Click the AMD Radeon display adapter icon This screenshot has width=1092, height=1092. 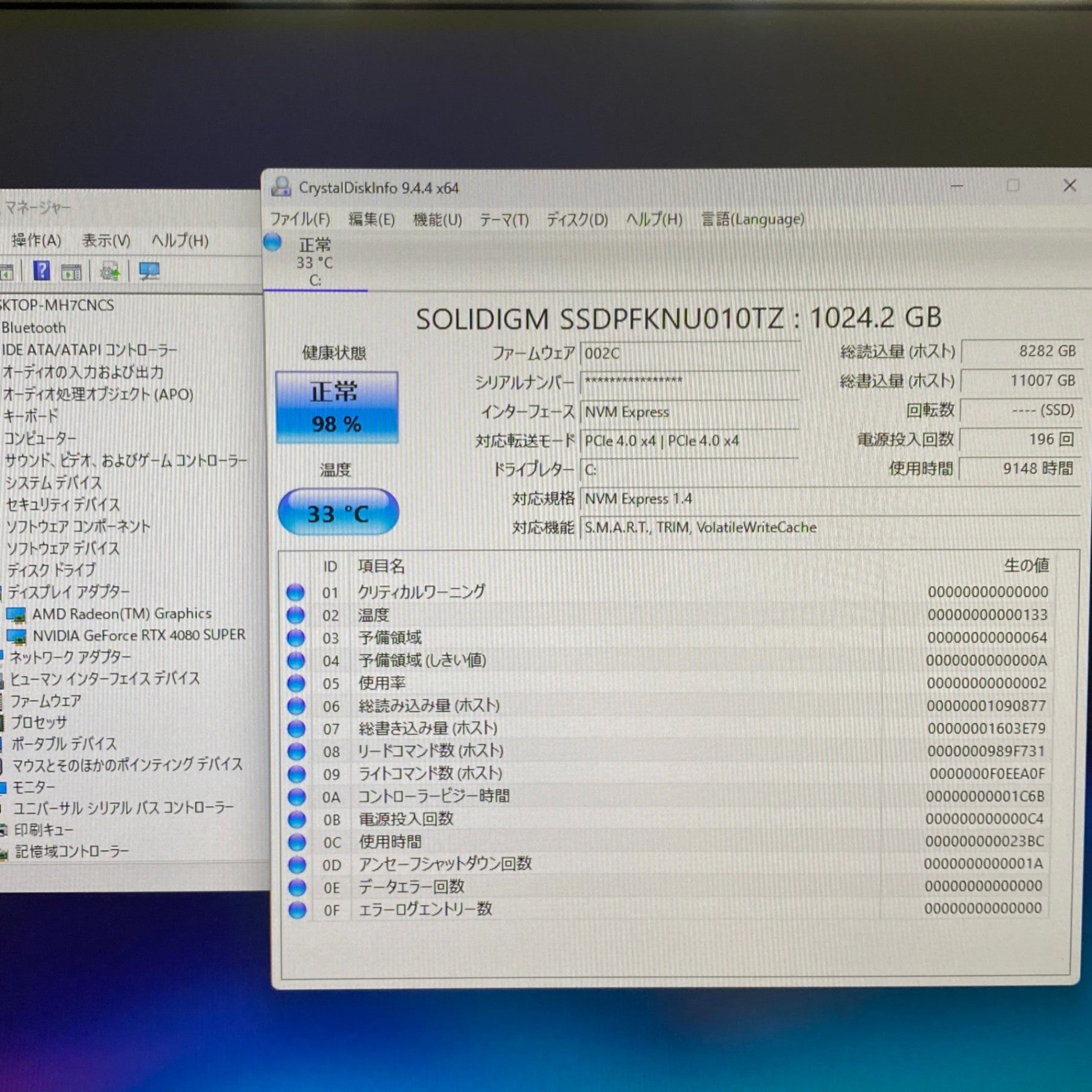click(x=16, y=615)
